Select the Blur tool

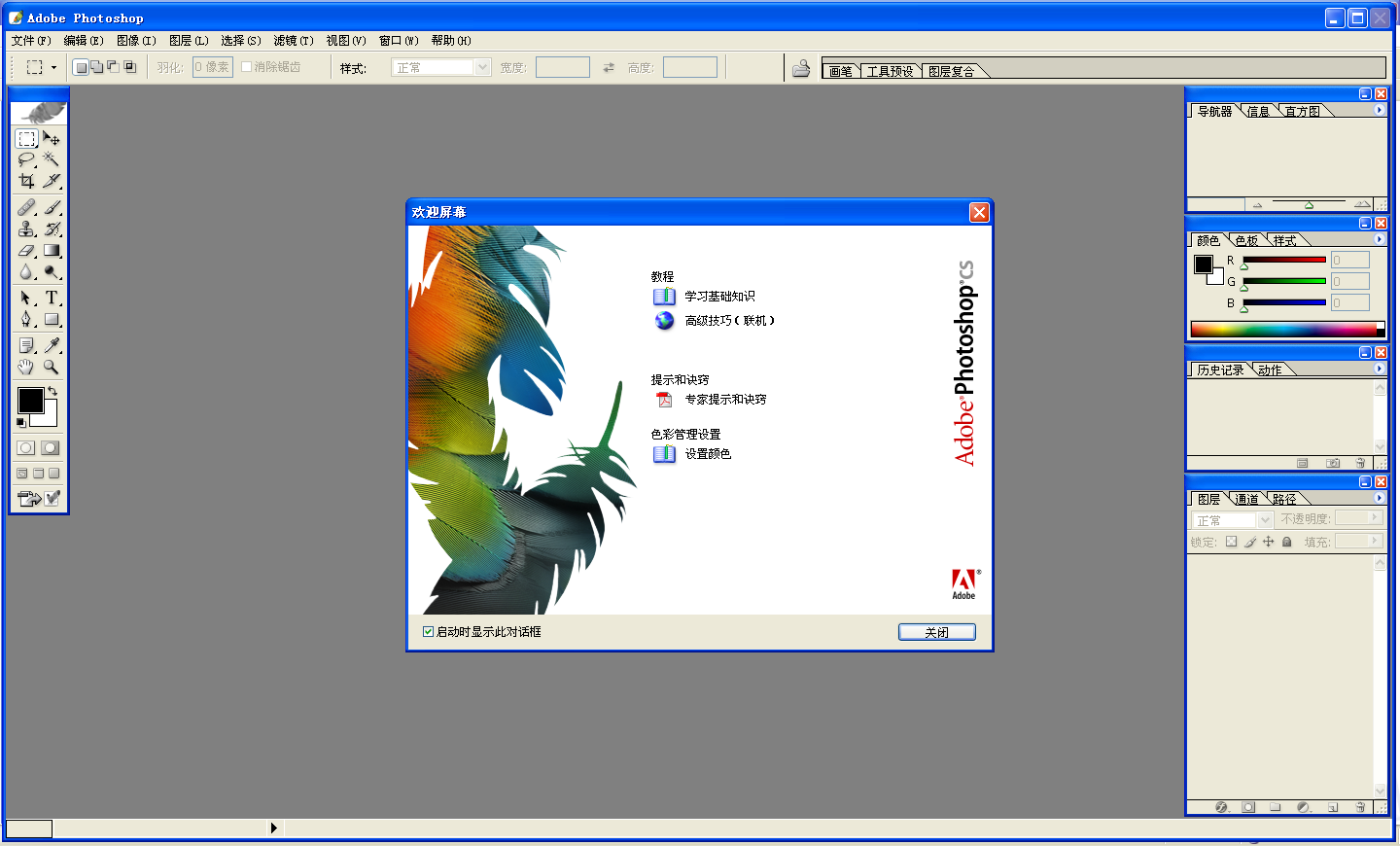pyautogui.click(x=26, y=271)
